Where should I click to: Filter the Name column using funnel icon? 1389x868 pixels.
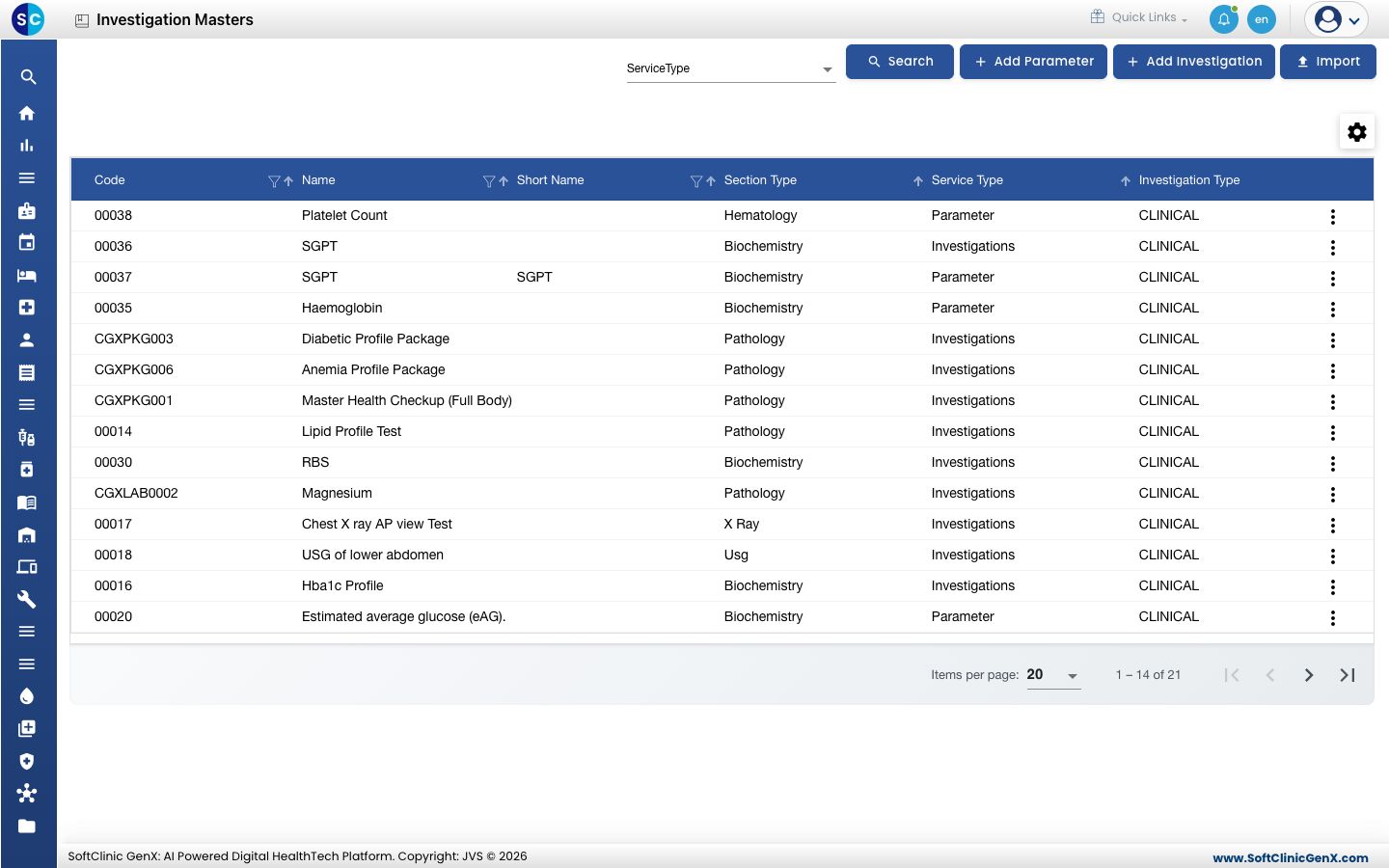(489, 181)
